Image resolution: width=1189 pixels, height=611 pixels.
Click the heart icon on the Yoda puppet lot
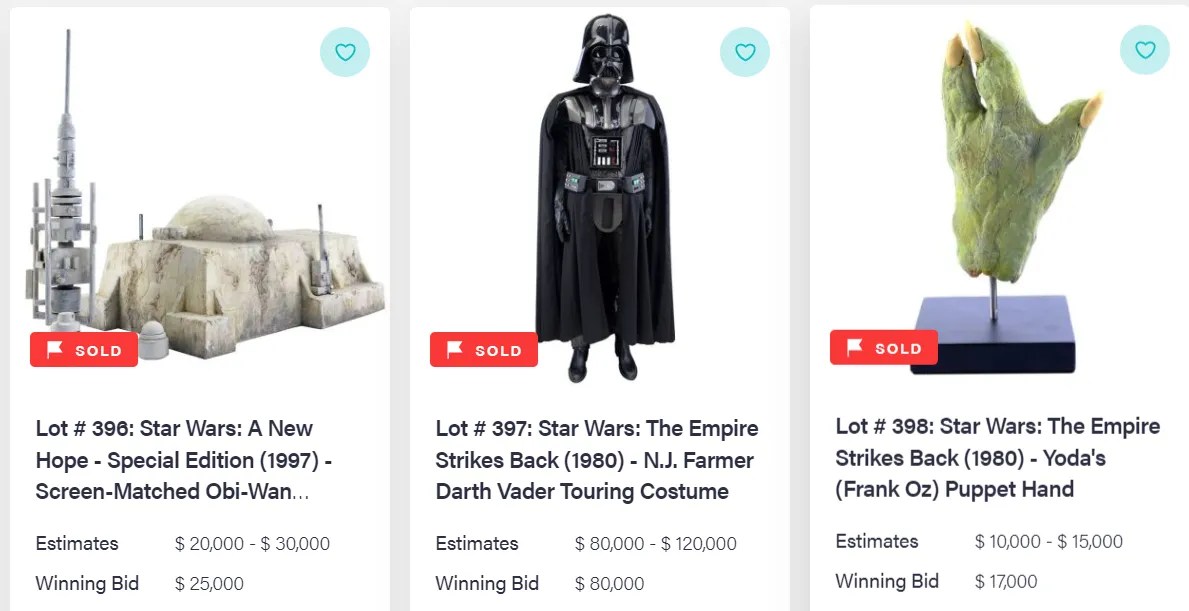(1144, 48)
